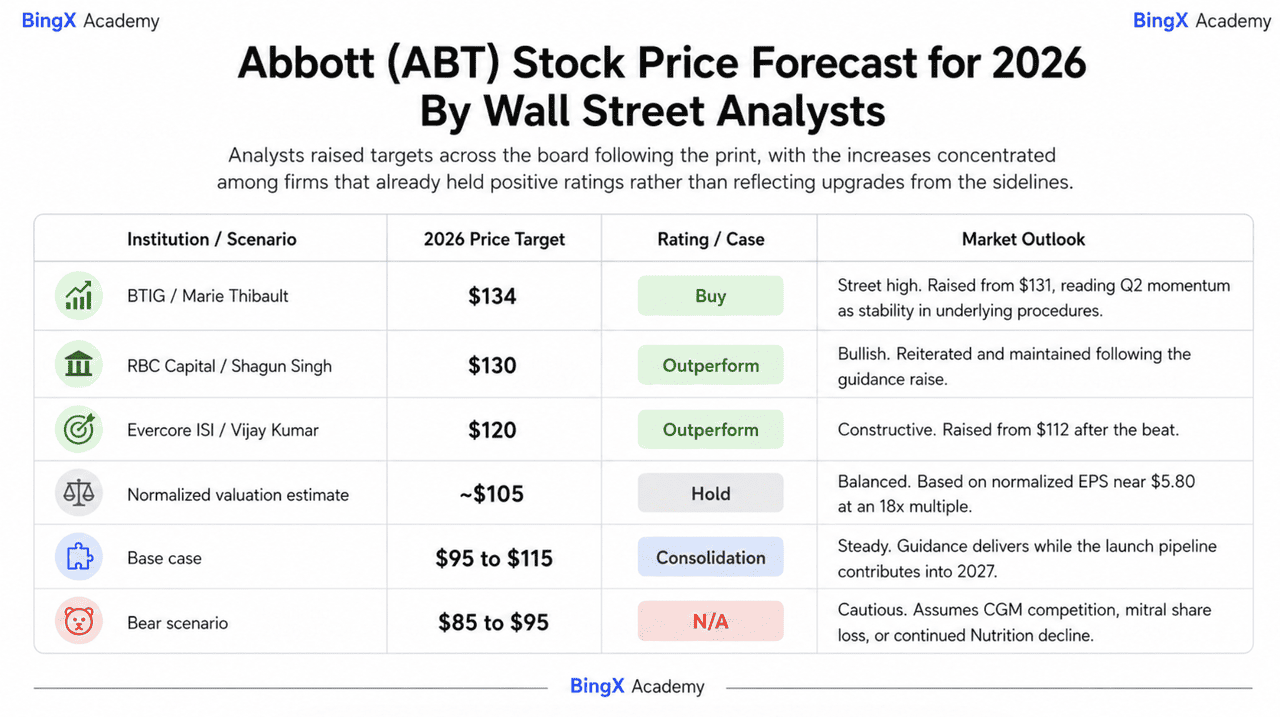Click the BingX Academy logo at top left

(90, 21)
